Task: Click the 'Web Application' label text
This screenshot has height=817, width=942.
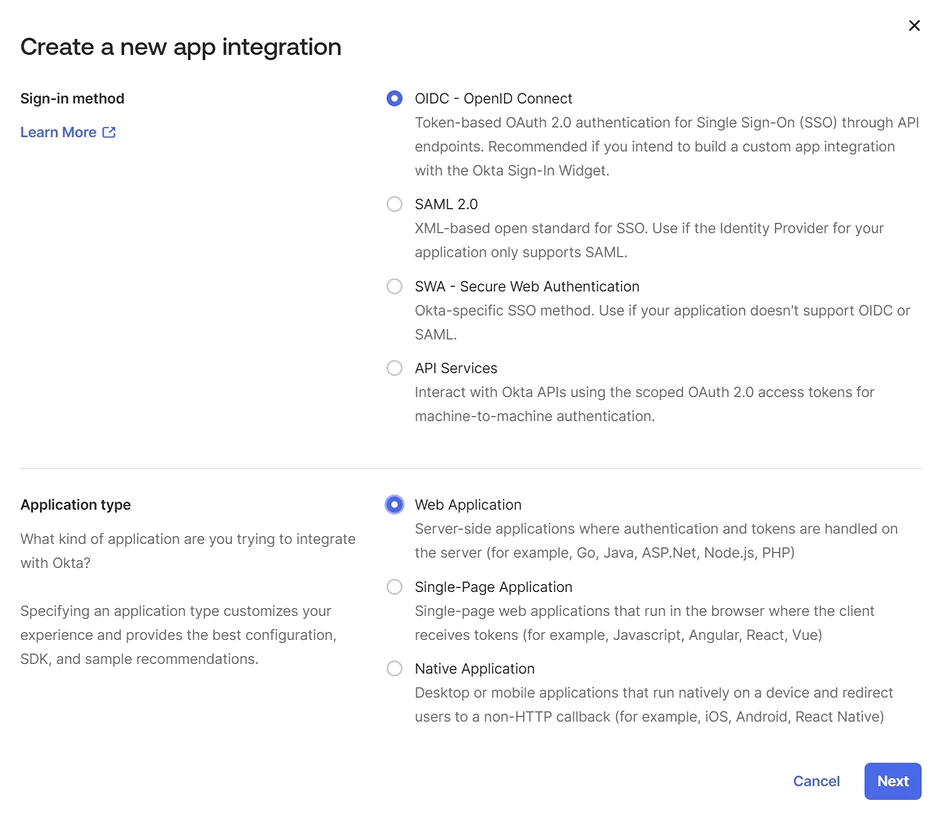Action: pyautogui.click(x=468, y=504)
